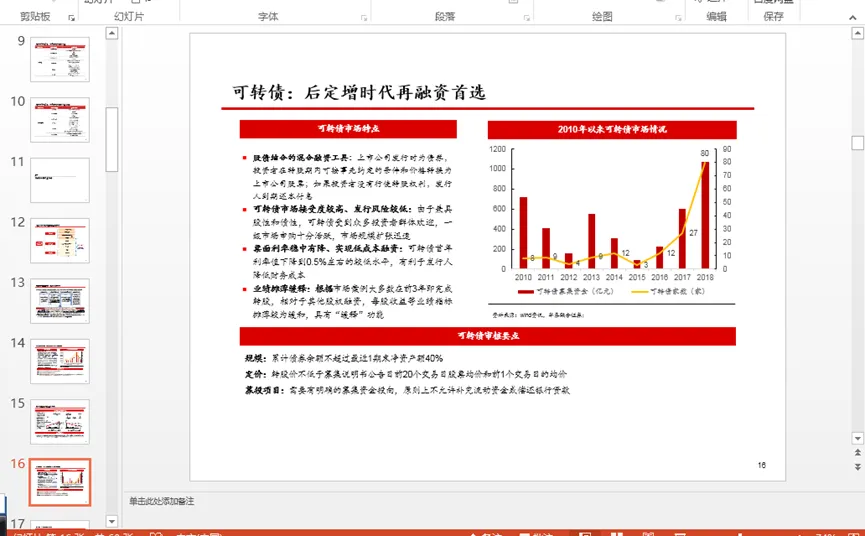The image size is (865, 536).
Task: Select slide 14 thumbnail
Action: (60, 361)
